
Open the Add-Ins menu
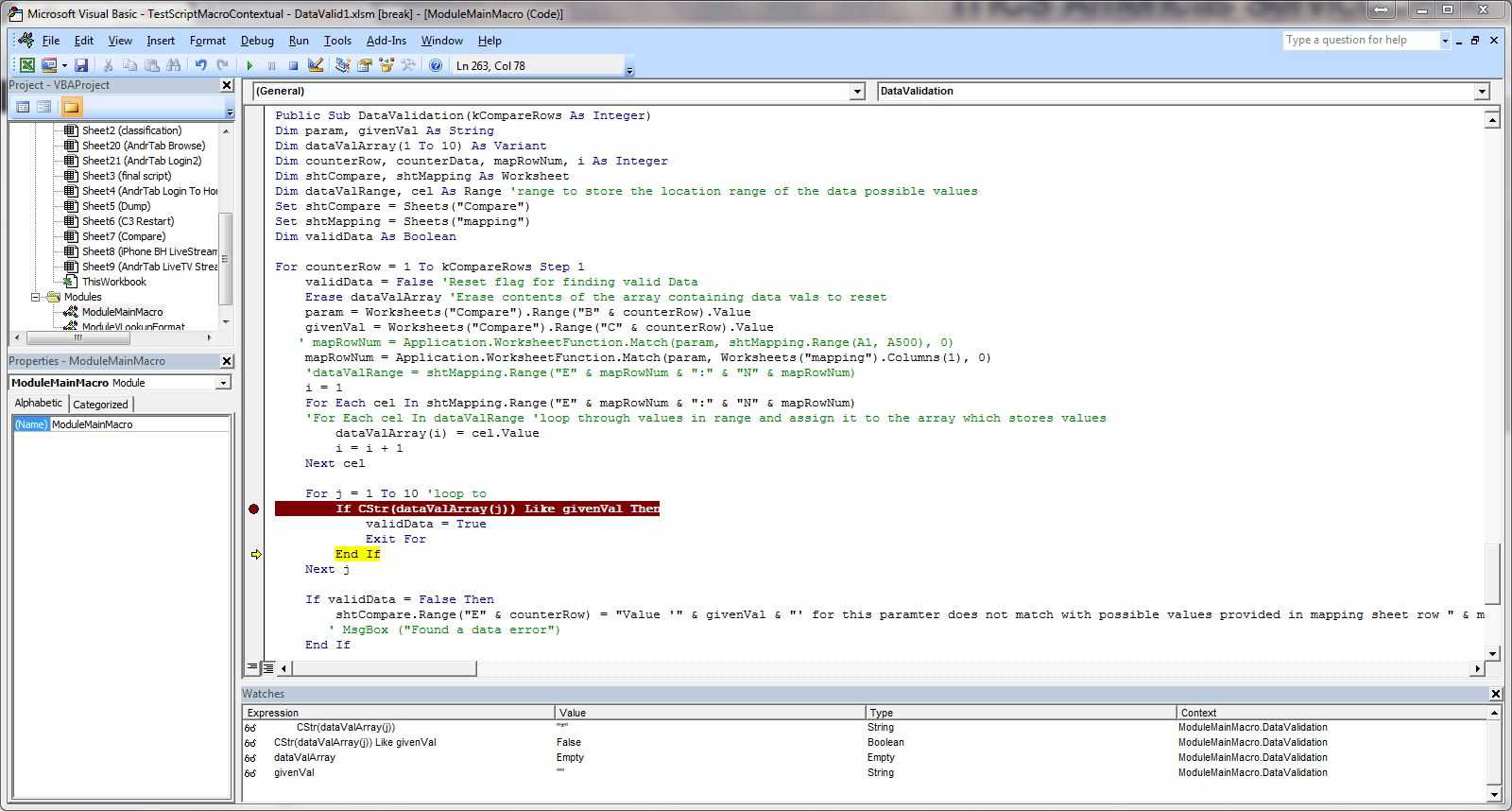coord(387,41)
